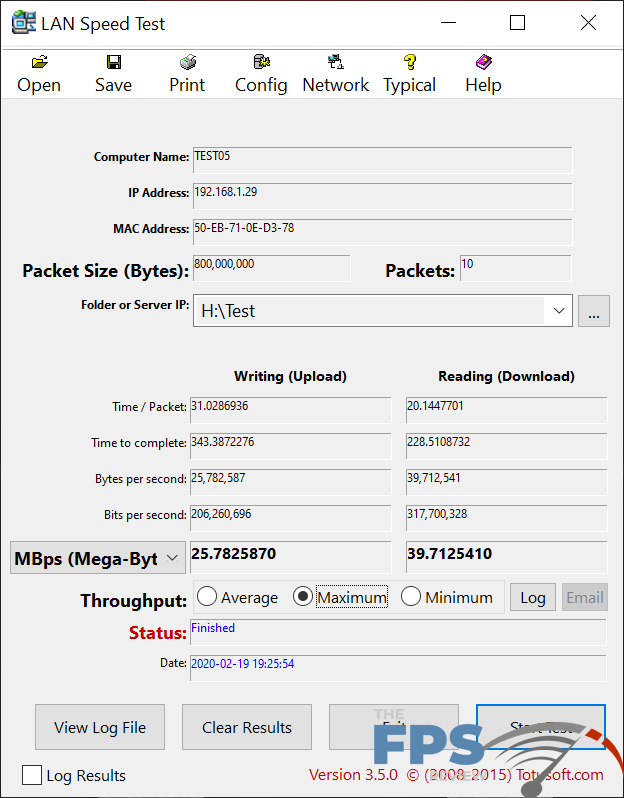Screen dimensions: 624x798
Task: Minimize the LAN Speed Test window
Action: coord(448,22)
